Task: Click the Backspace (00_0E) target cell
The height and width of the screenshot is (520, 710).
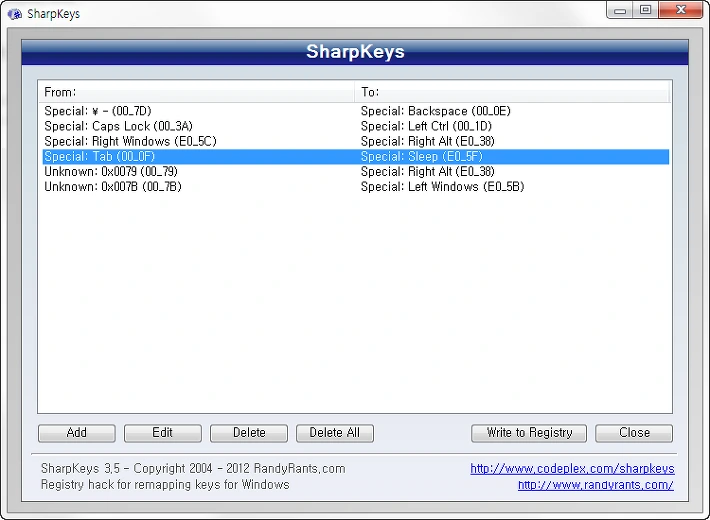Action: (x=436, y=111)
